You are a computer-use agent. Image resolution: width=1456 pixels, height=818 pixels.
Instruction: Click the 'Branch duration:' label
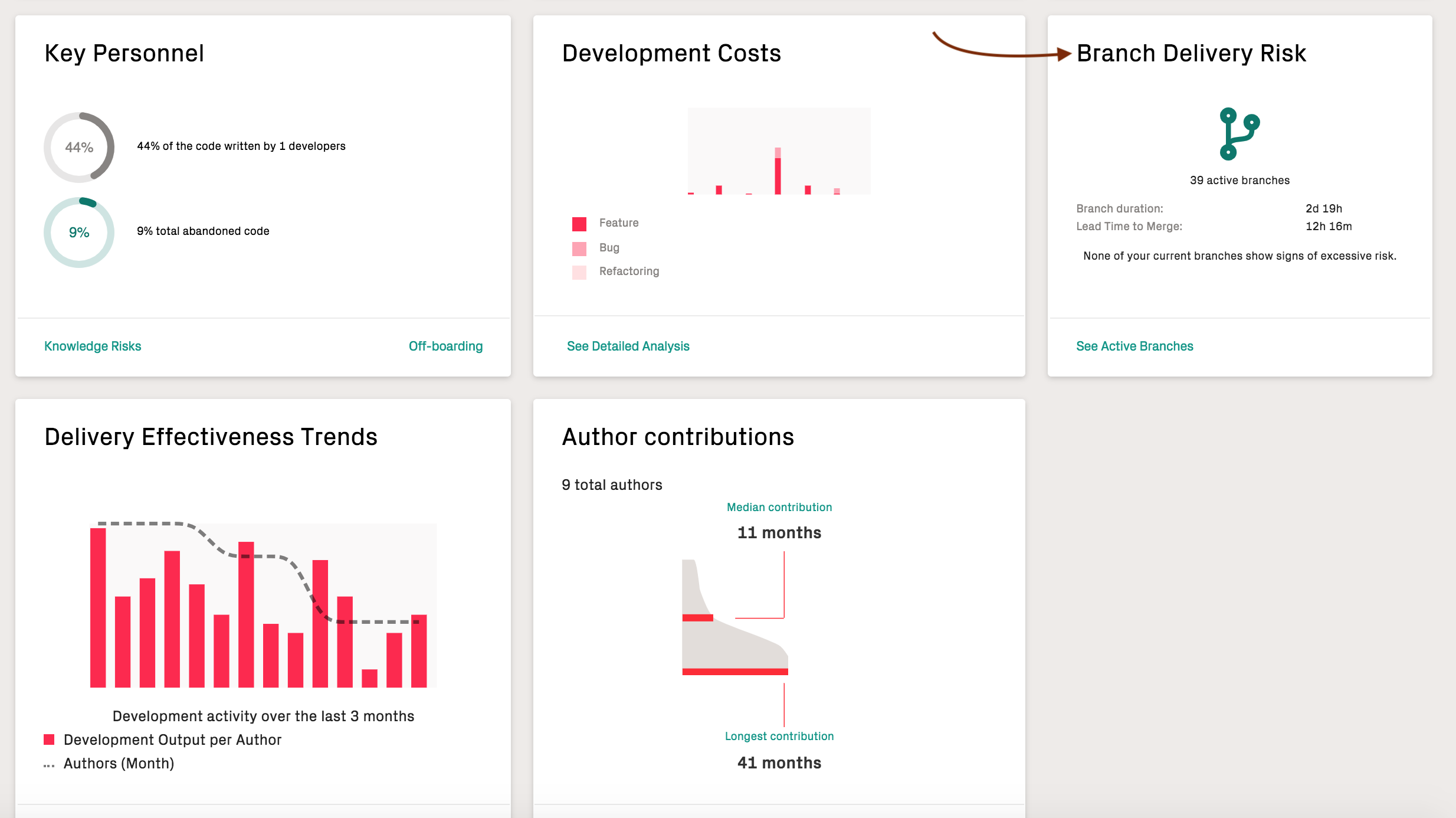[x=1119, y=209]
